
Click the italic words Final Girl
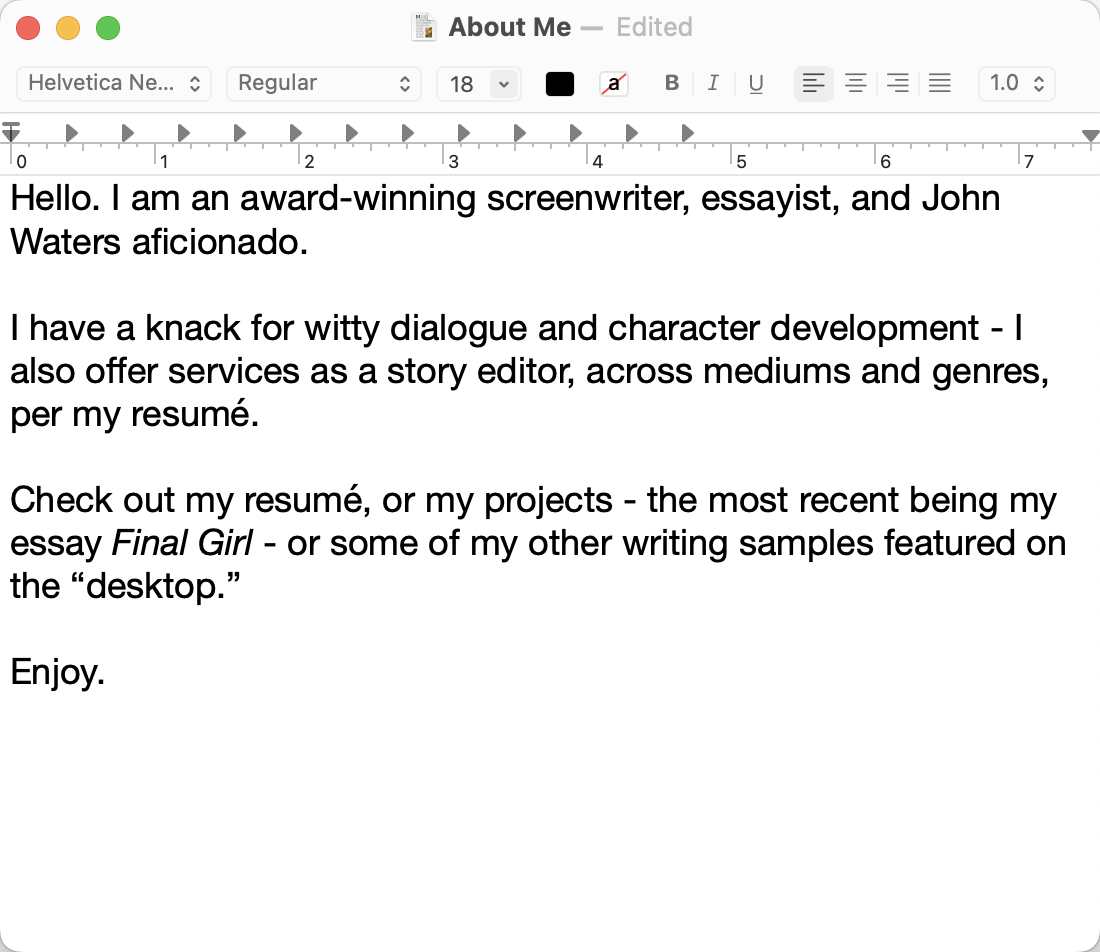(181, 543)
